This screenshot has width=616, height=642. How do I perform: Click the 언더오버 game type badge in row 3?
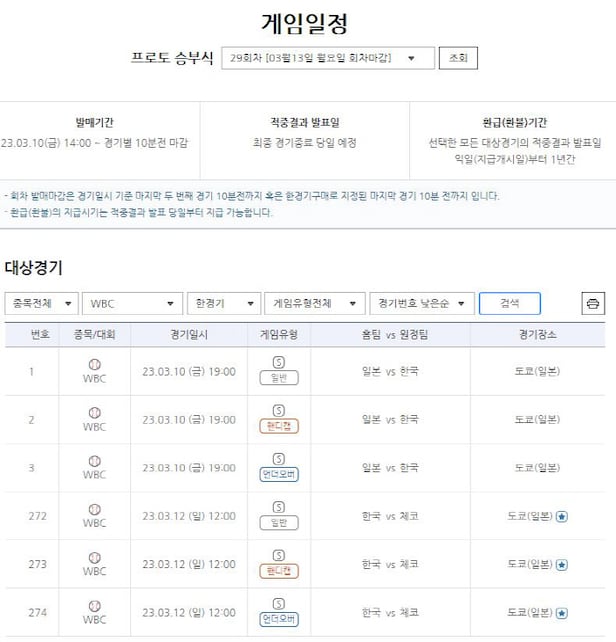278,473
